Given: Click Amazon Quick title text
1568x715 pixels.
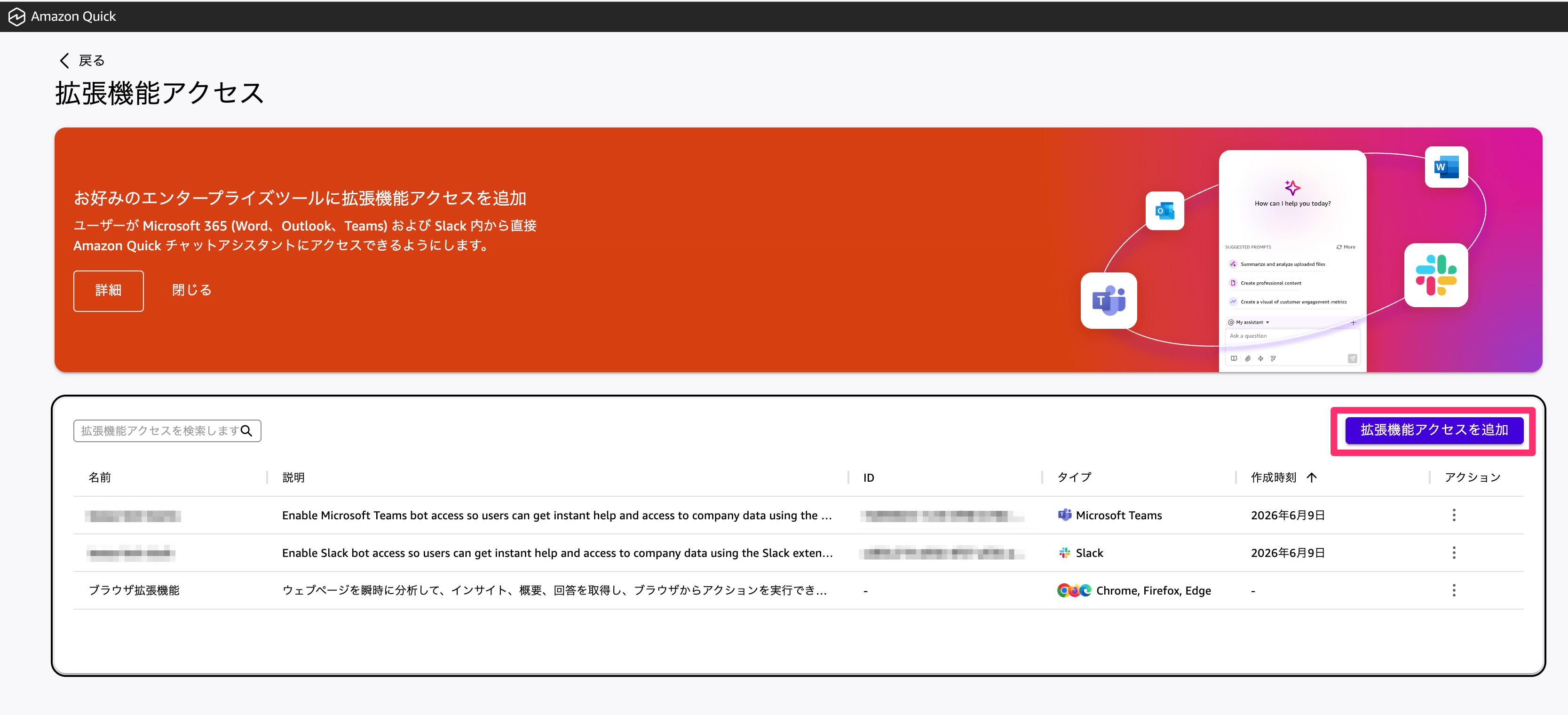Looking at the screenshot, I should click(73, 16).
